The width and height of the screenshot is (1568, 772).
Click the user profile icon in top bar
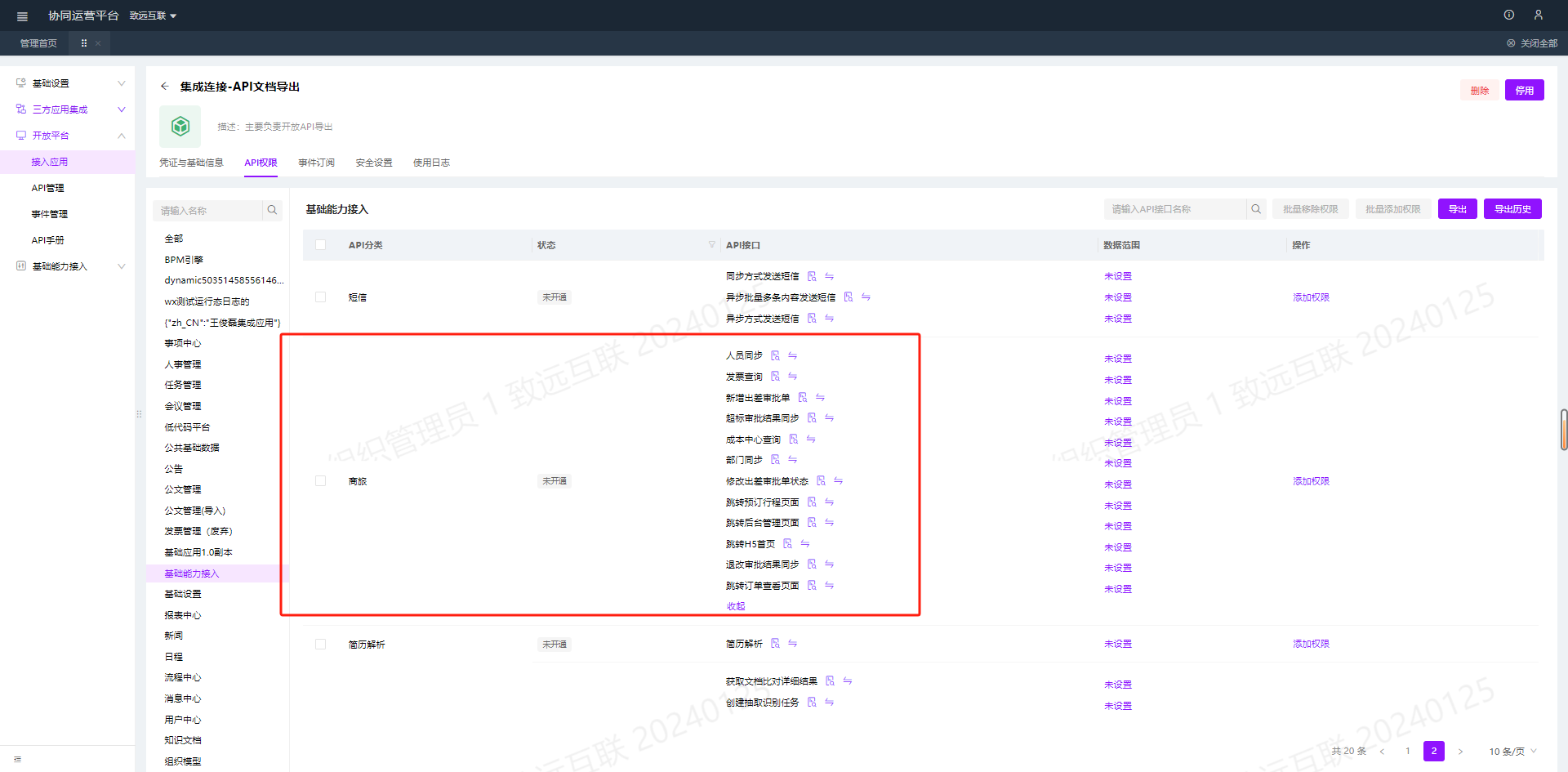(1538, 15)
